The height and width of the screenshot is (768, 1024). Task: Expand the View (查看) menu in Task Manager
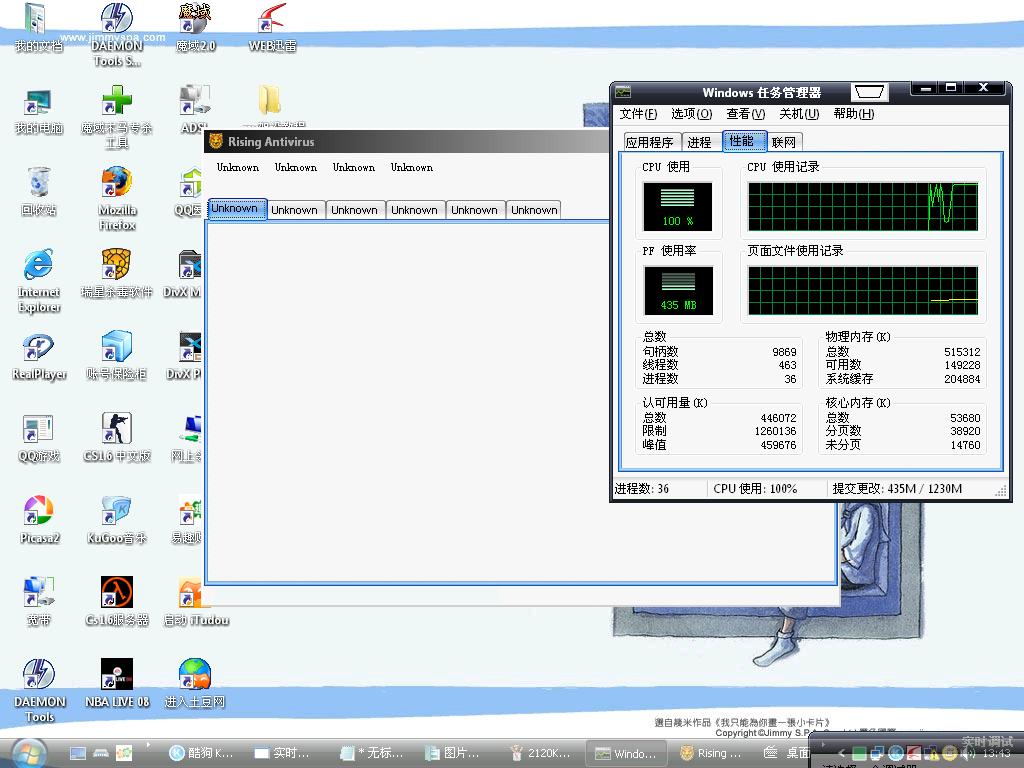[x=745, y=114]
